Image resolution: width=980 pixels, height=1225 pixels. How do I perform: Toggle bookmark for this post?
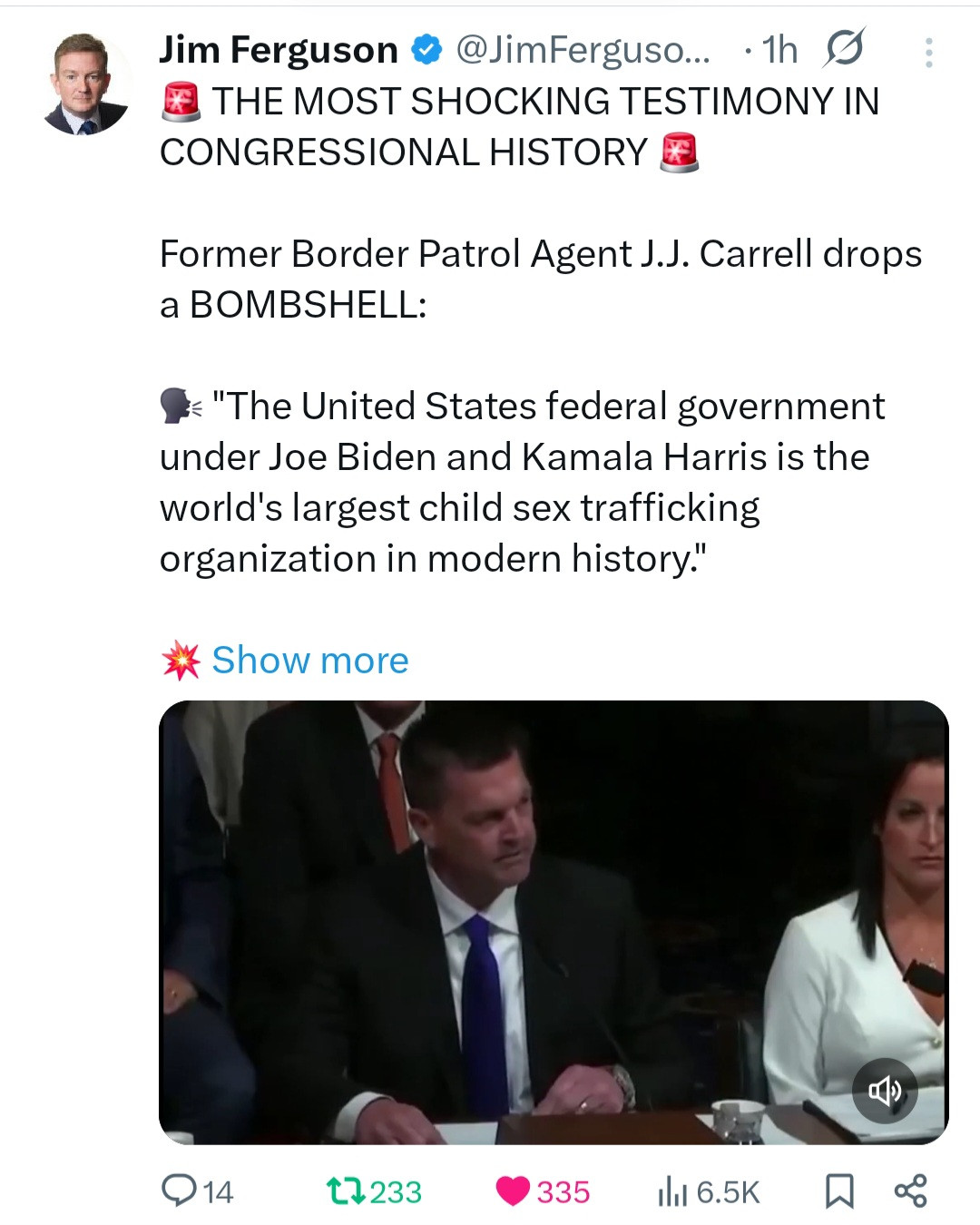pos(838,1191)
